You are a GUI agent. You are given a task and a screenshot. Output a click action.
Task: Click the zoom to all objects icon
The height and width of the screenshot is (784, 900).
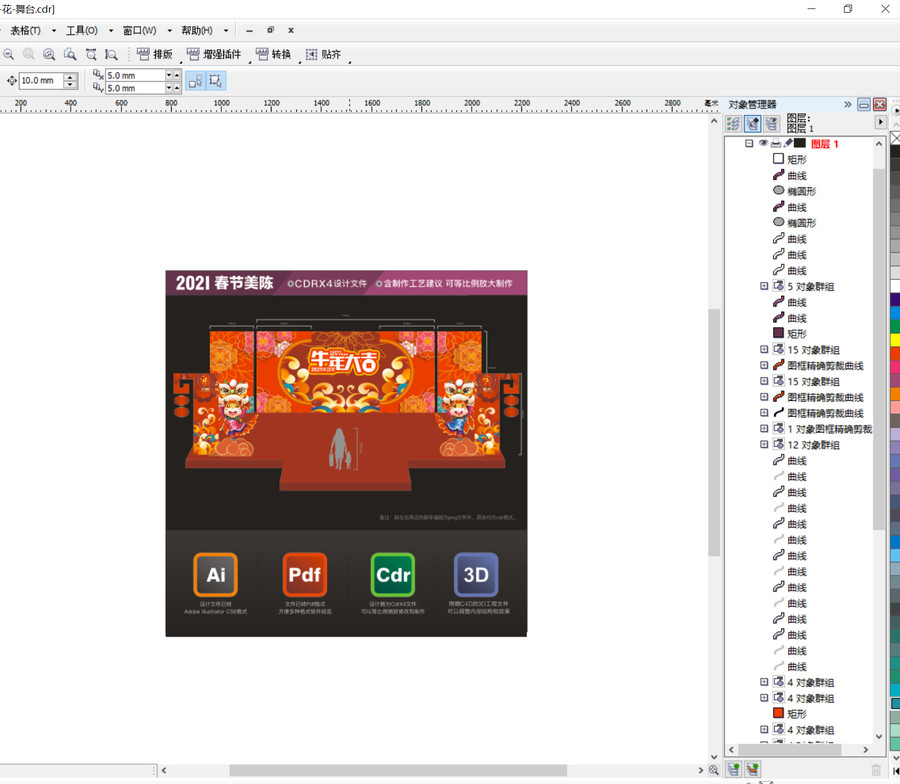coord(49,55)
